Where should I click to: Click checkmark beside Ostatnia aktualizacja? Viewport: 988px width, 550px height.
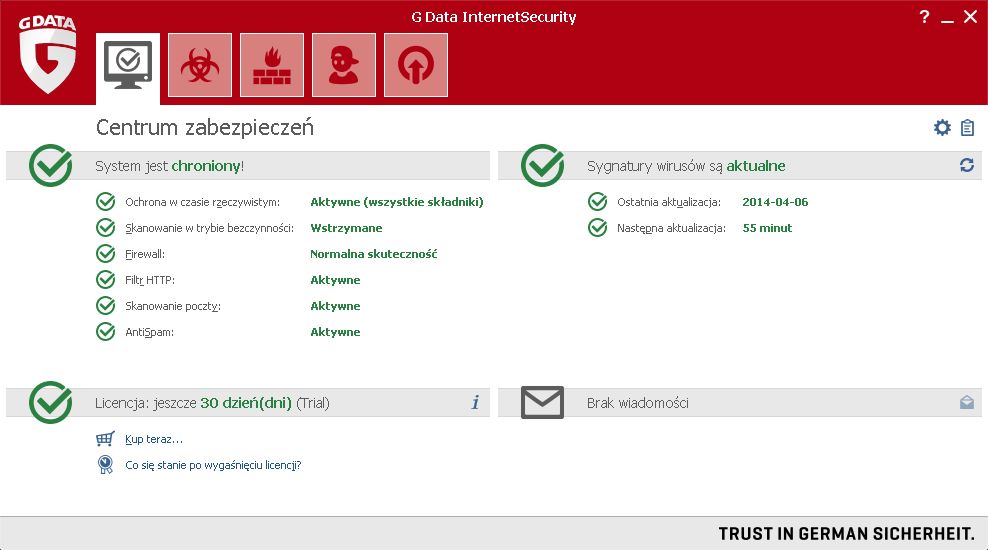click(597, 202)
